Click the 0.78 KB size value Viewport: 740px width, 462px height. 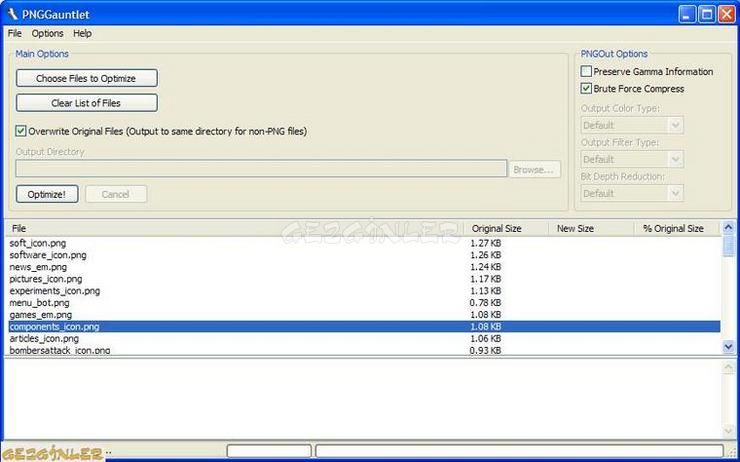486,302
